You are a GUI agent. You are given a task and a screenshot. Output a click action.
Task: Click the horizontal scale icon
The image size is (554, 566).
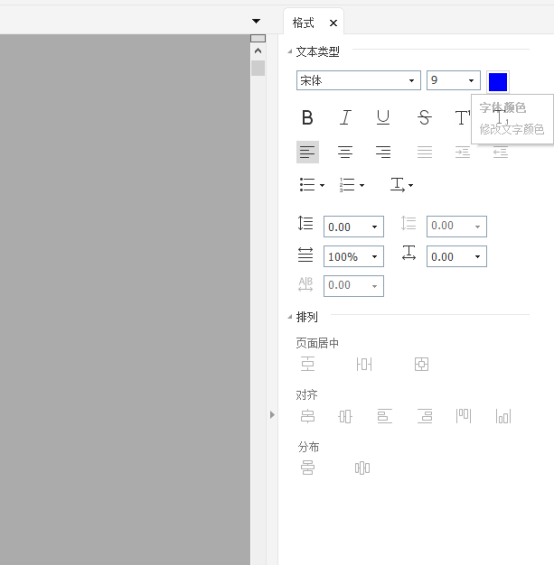click(305, 254)
